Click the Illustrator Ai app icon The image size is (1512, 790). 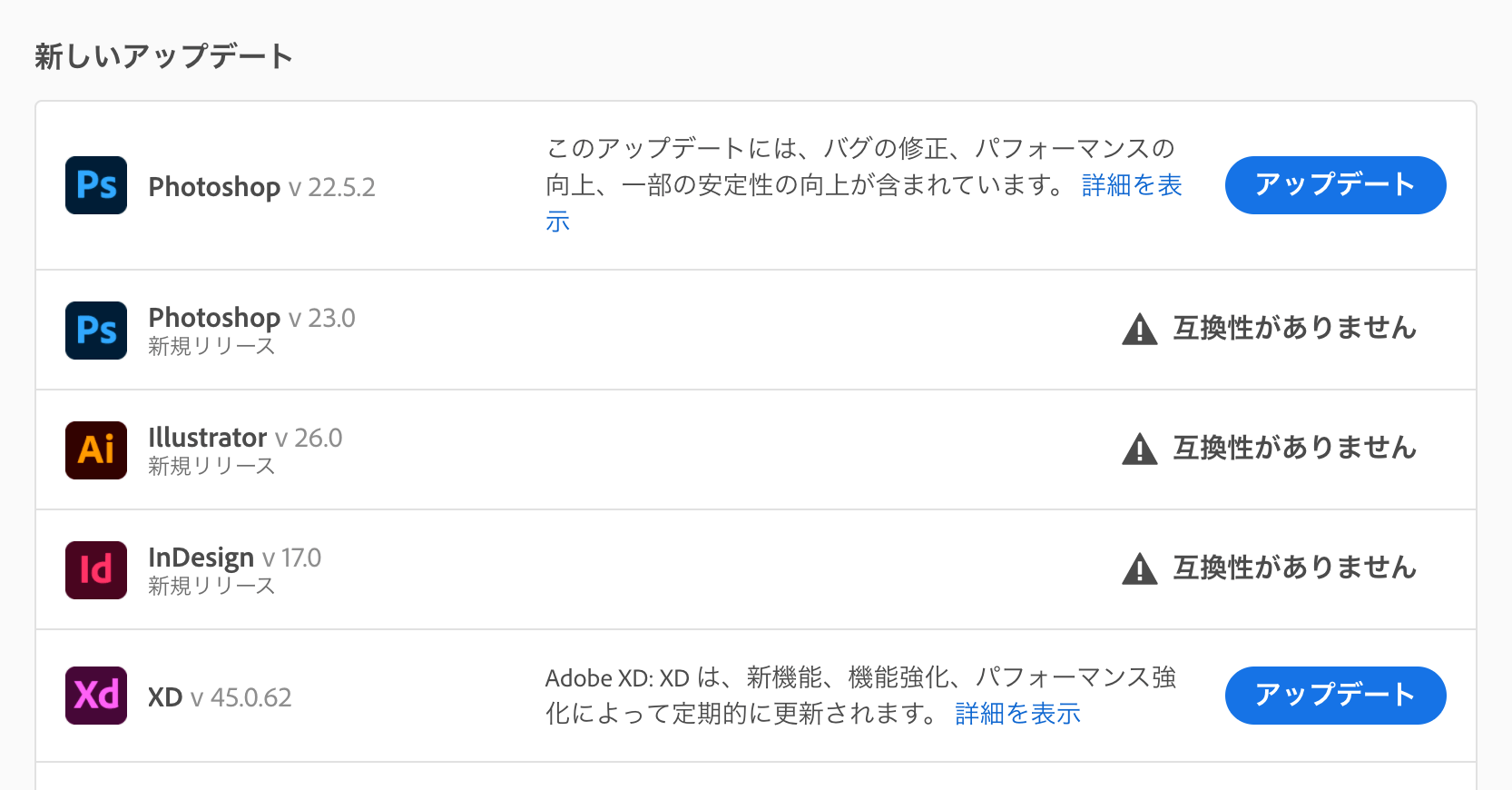[96, 450]
